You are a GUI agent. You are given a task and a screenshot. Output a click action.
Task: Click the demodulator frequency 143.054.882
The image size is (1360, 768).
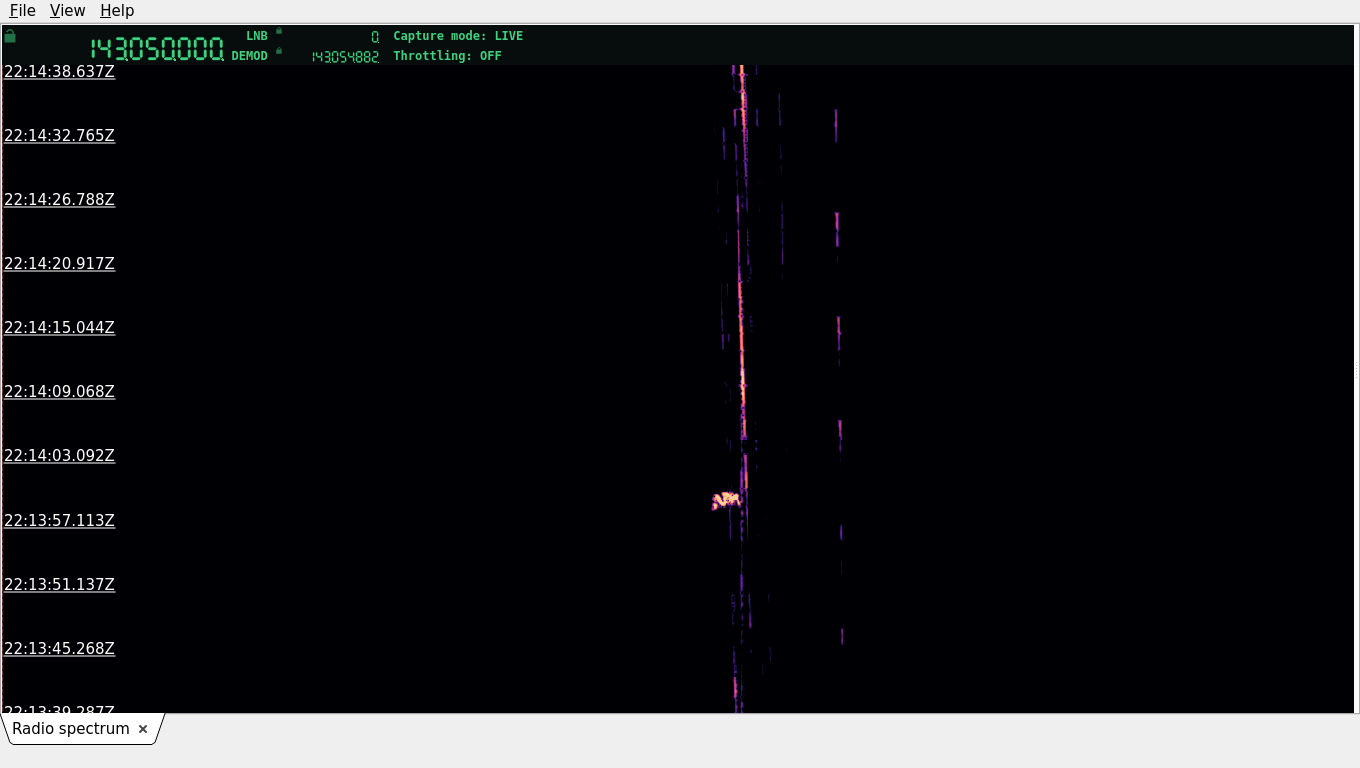pos(345,57)
